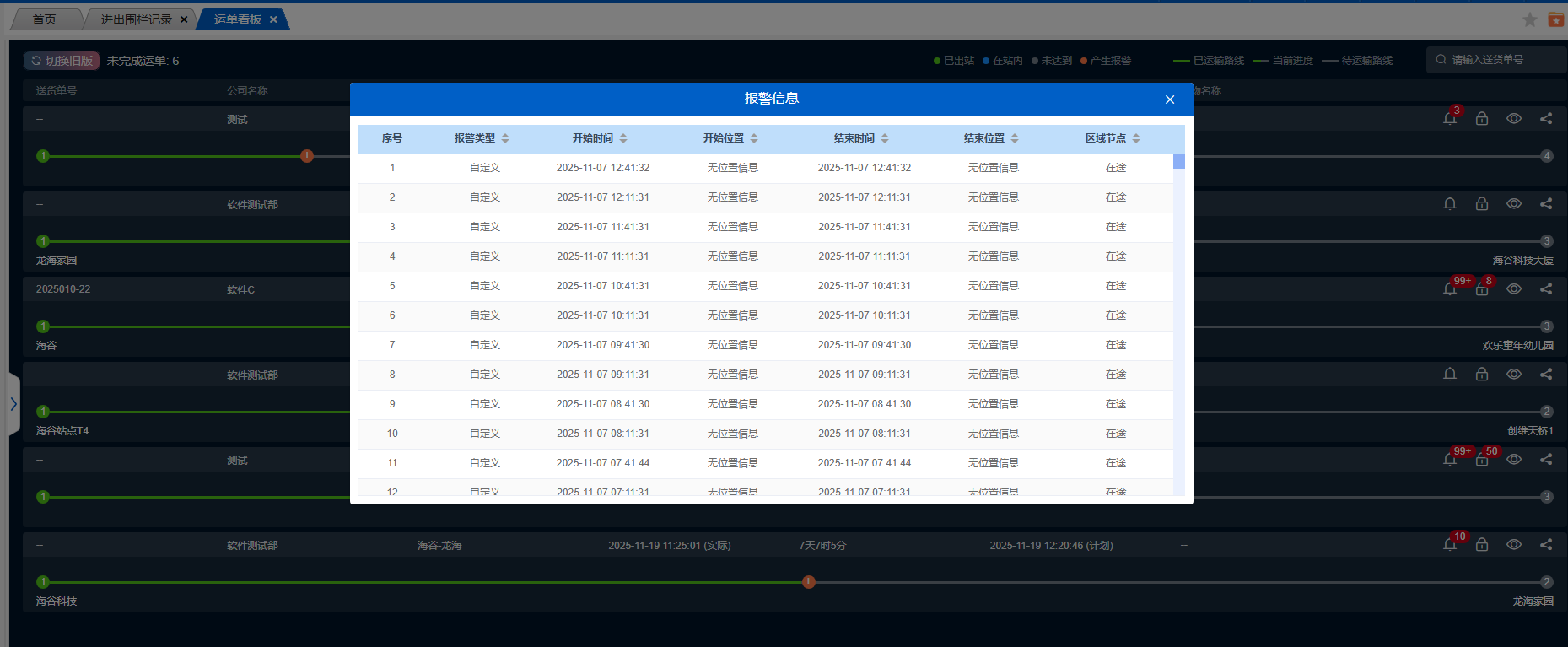Click the lock icon in the first waybill row
The height and width of the screenshot is (647, 1568).
coord(1482,119)
